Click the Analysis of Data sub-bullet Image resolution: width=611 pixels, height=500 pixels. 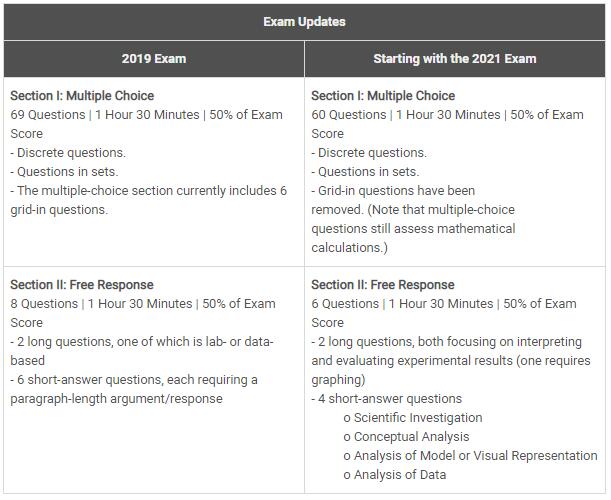[395, 475]
